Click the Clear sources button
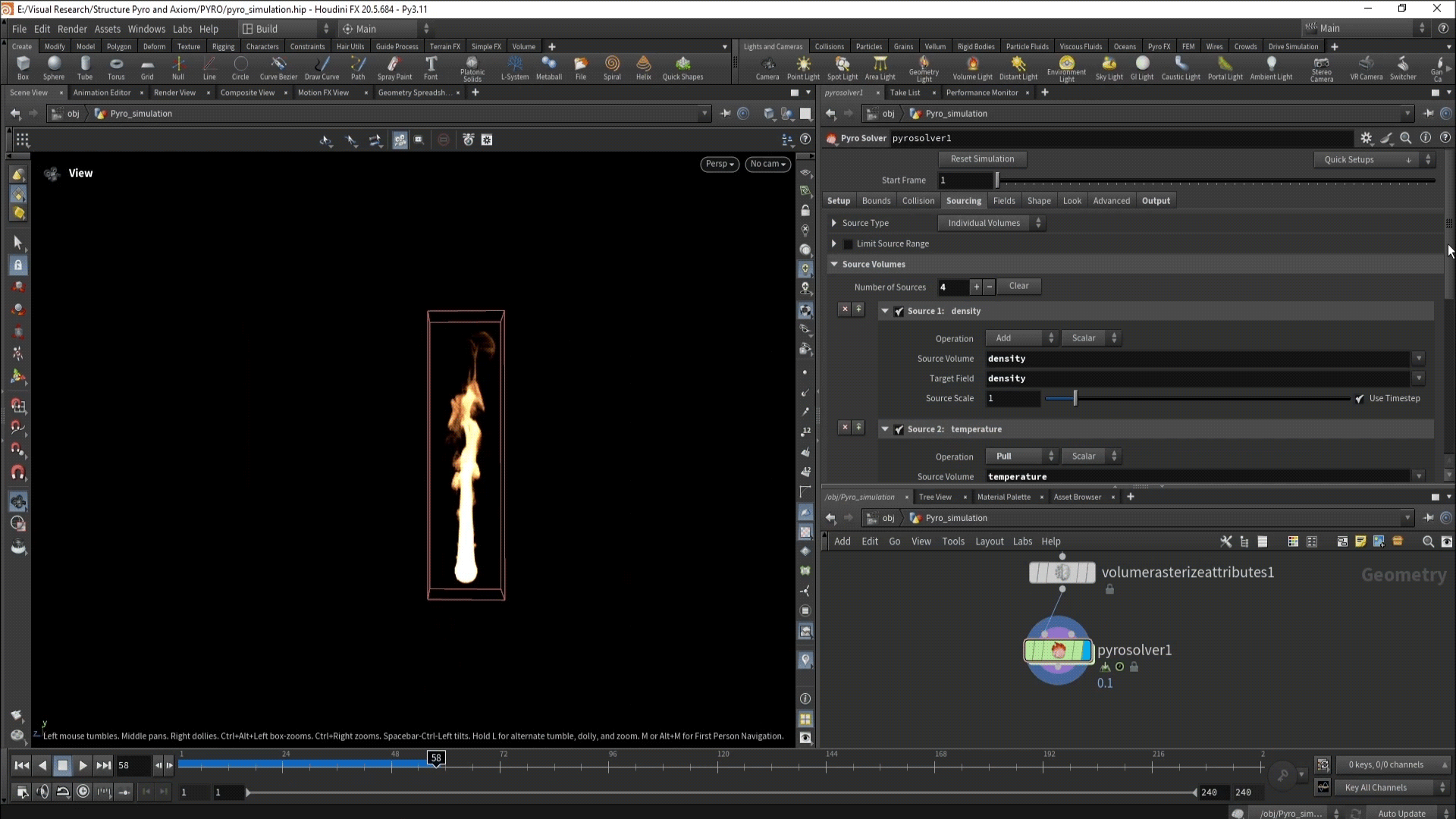The width and height of the screenshot is (1456, 819). 1018,287
